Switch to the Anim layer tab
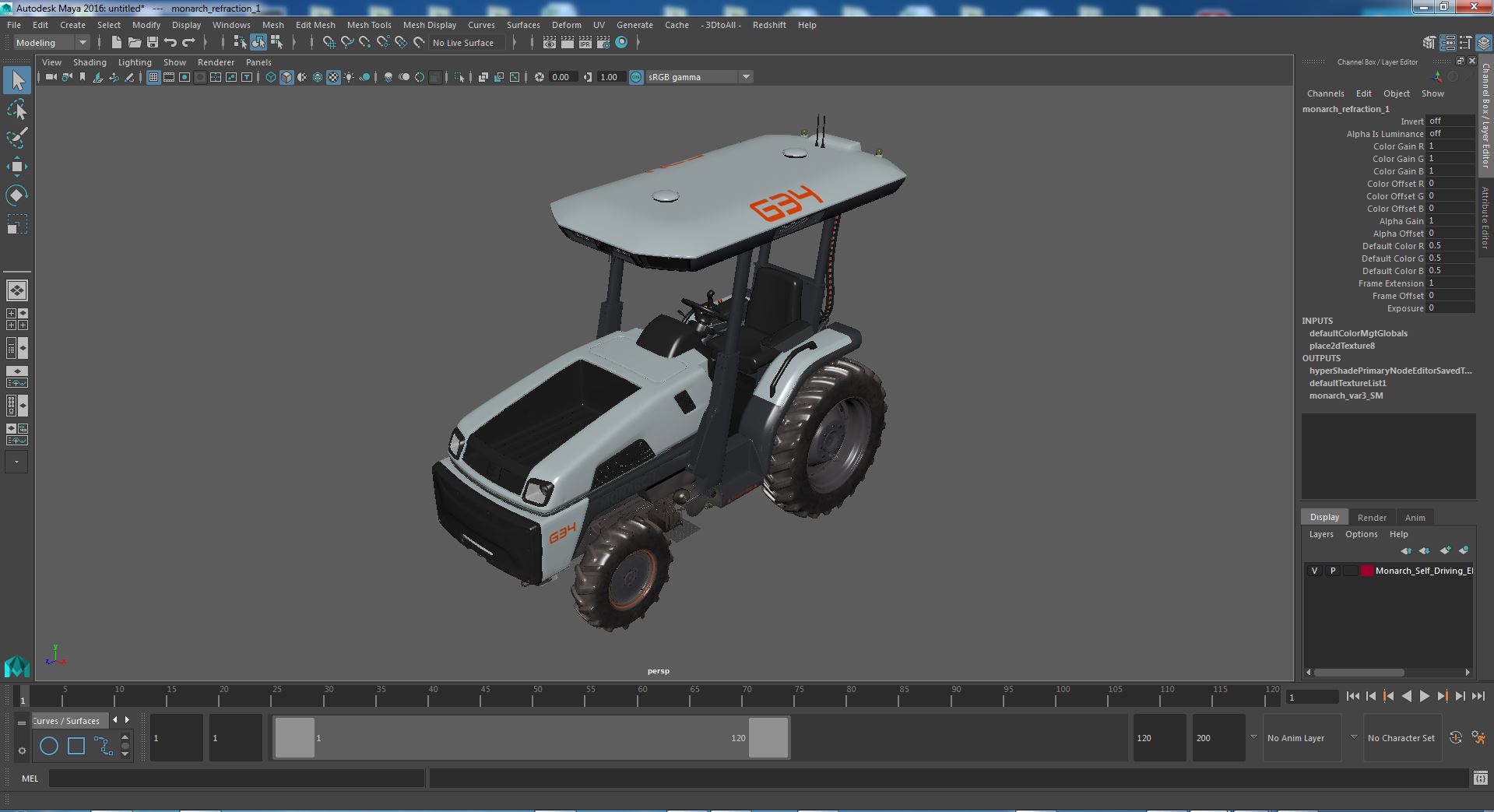1494x812 pixels. pos(1415,518)
